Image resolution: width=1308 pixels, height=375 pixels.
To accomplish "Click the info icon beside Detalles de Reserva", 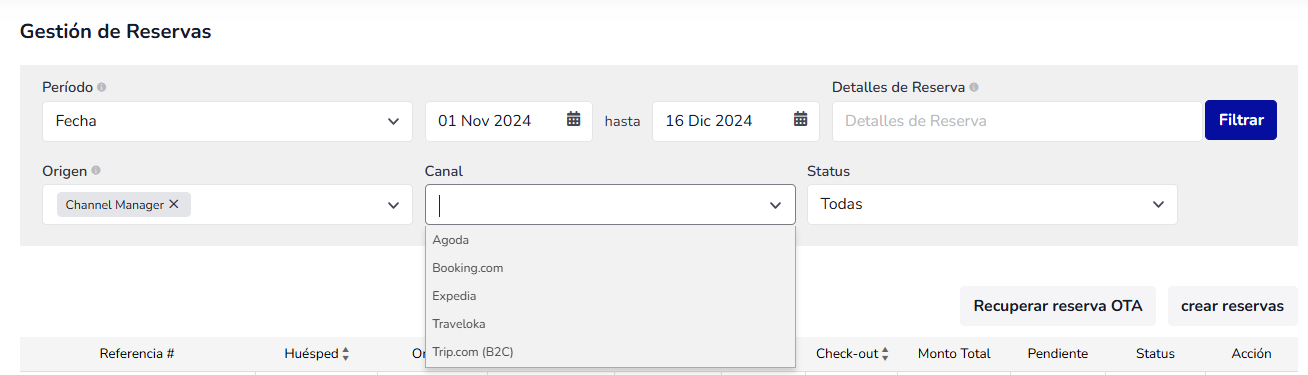I will pos(974,87).
